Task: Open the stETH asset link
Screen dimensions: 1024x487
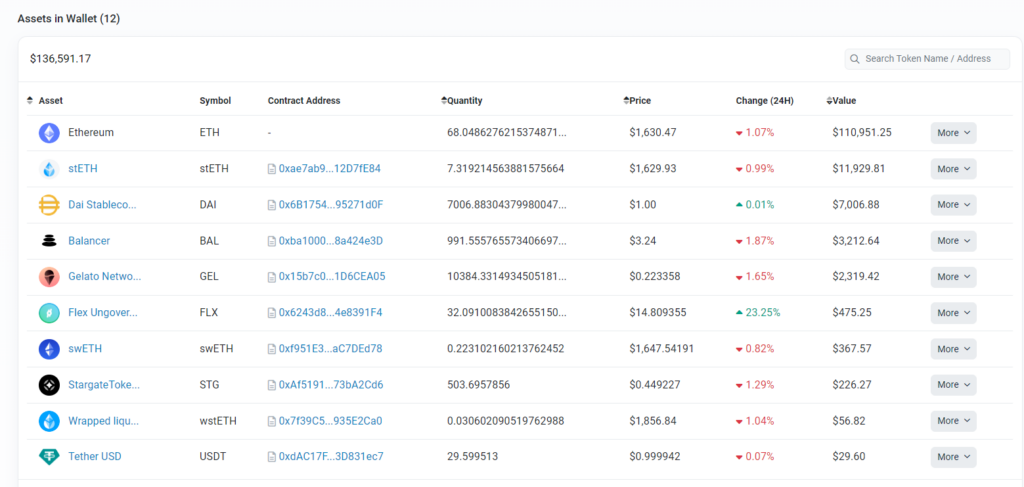Action: (x=83, y=168)
